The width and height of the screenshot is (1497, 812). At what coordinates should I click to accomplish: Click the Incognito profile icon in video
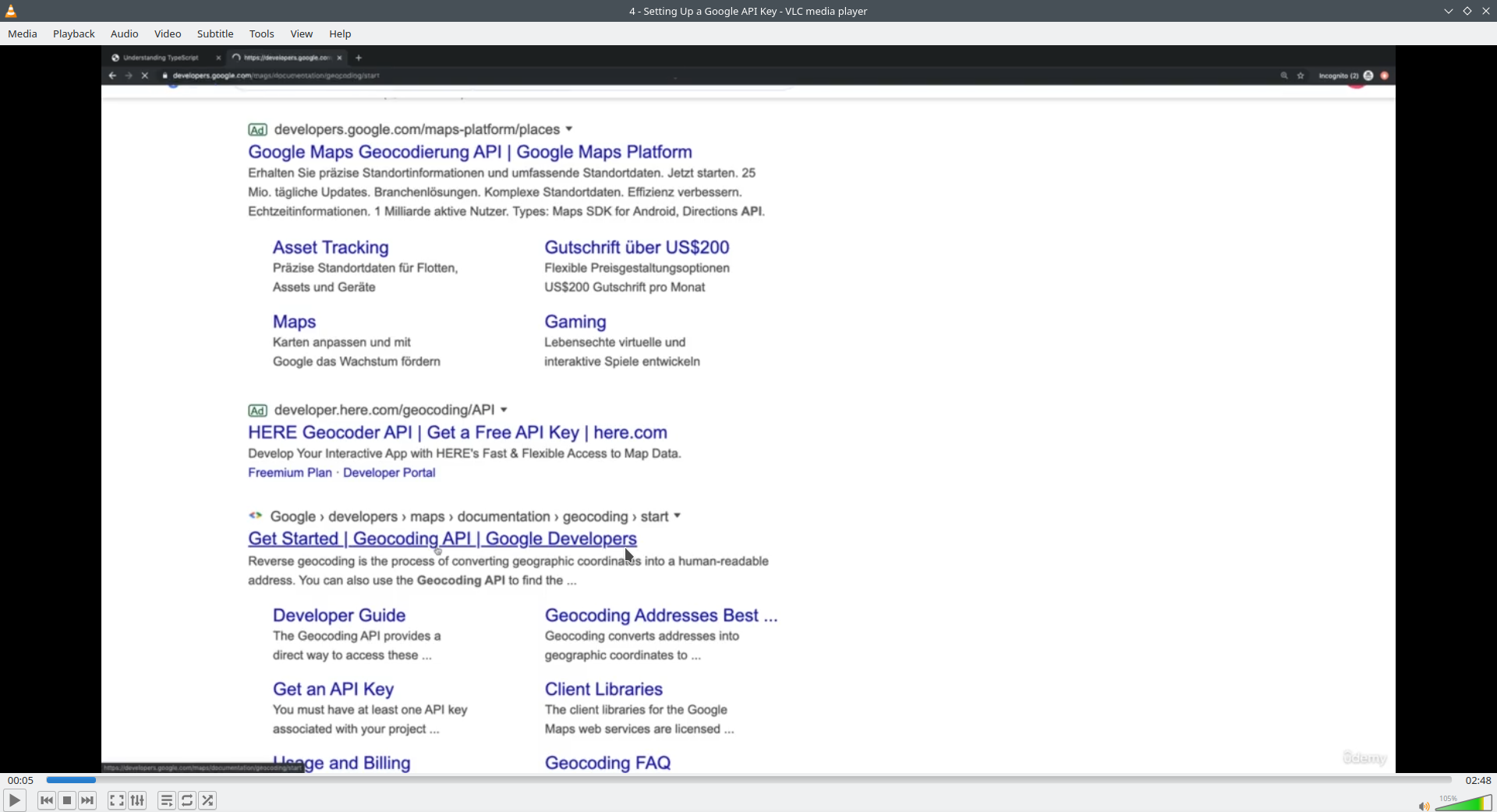[1368, 76]
